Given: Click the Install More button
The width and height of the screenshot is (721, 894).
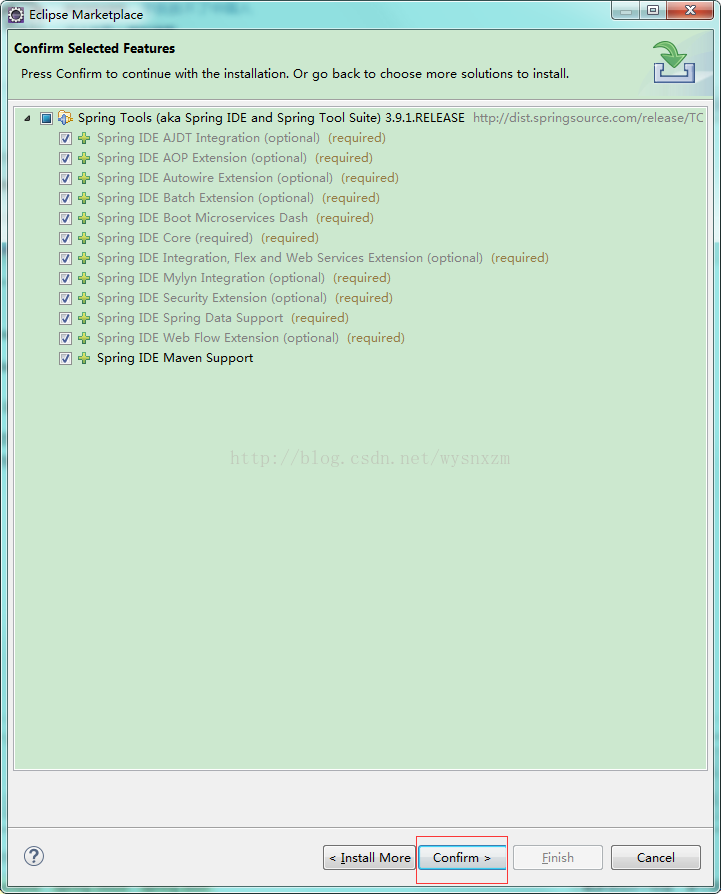Looking at the screenshot, I should [369, 858].
